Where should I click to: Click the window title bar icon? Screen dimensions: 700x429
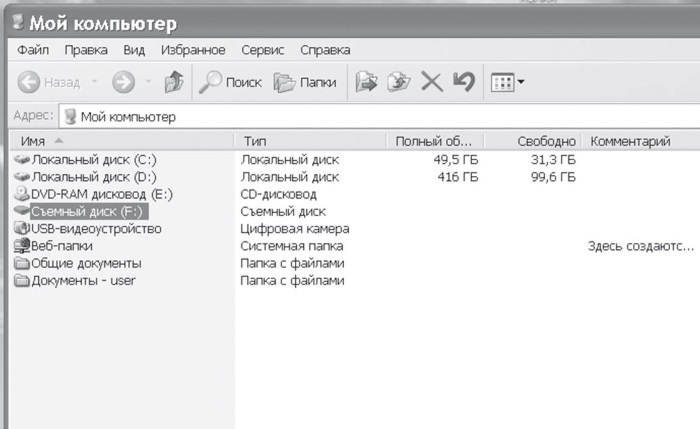tap(18, 22)
